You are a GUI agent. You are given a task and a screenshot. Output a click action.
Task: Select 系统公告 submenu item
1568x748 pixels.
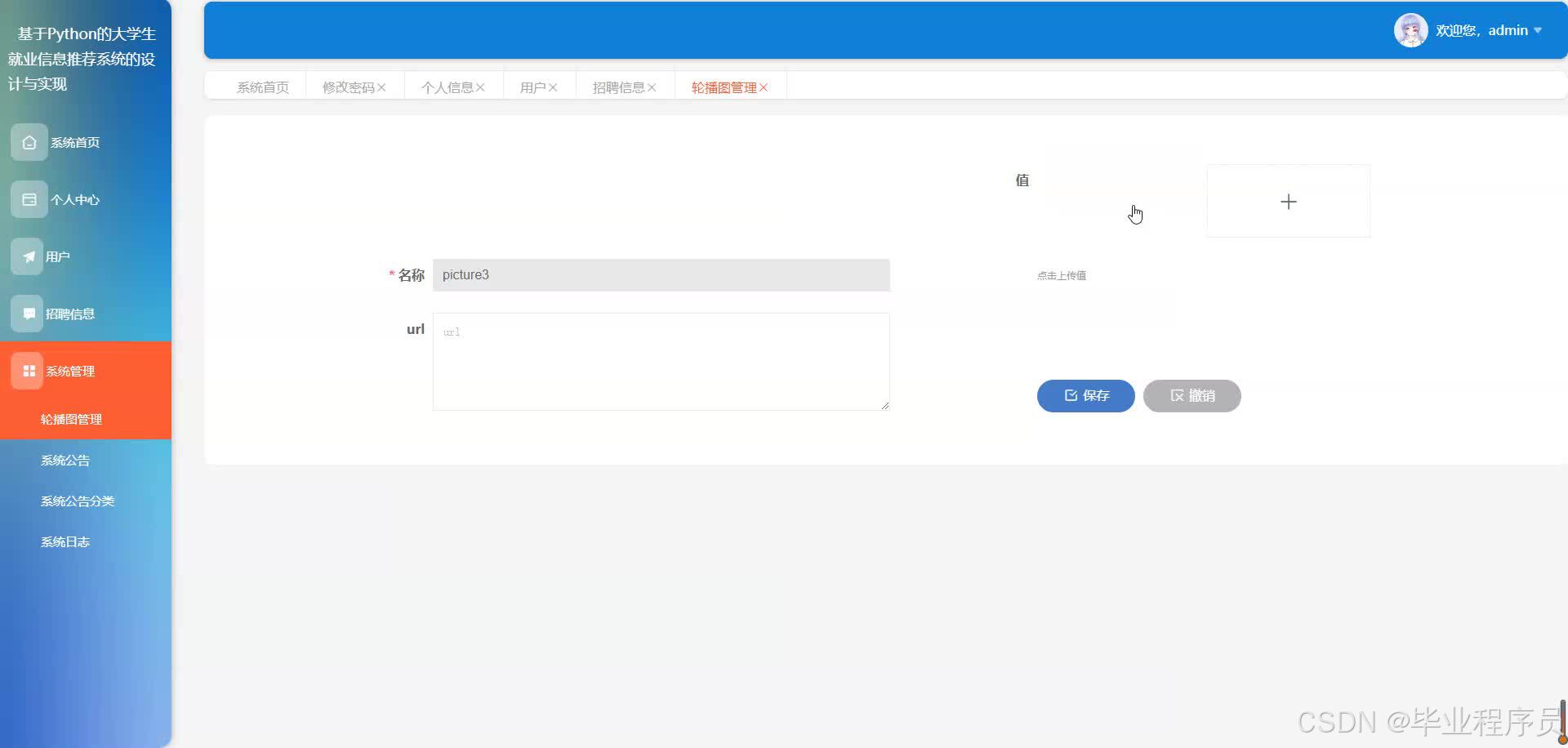coord(86,460)
